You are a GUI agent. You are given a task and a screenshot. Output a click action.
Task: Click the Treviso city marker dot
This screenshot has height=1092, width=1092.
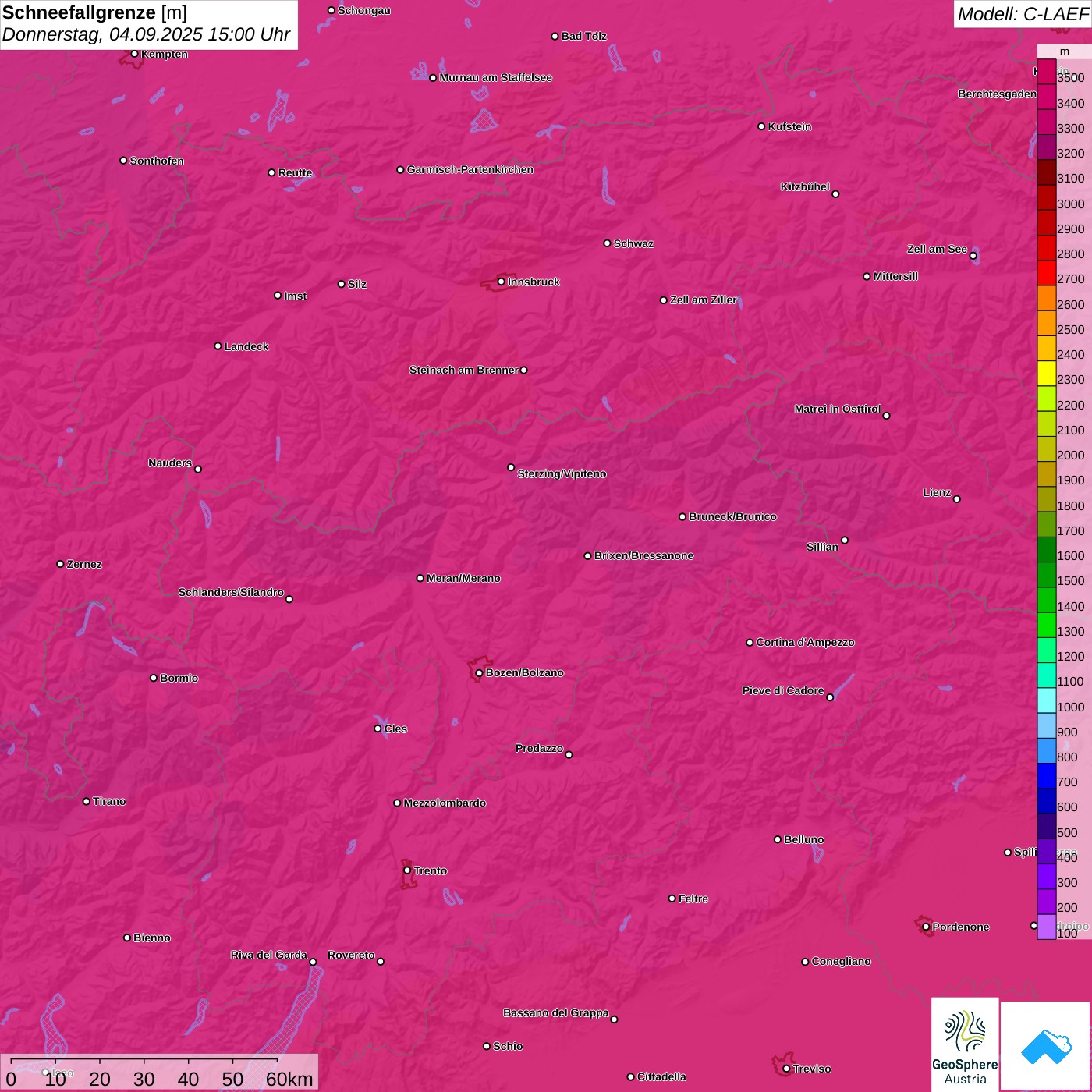click(786, 1069)
